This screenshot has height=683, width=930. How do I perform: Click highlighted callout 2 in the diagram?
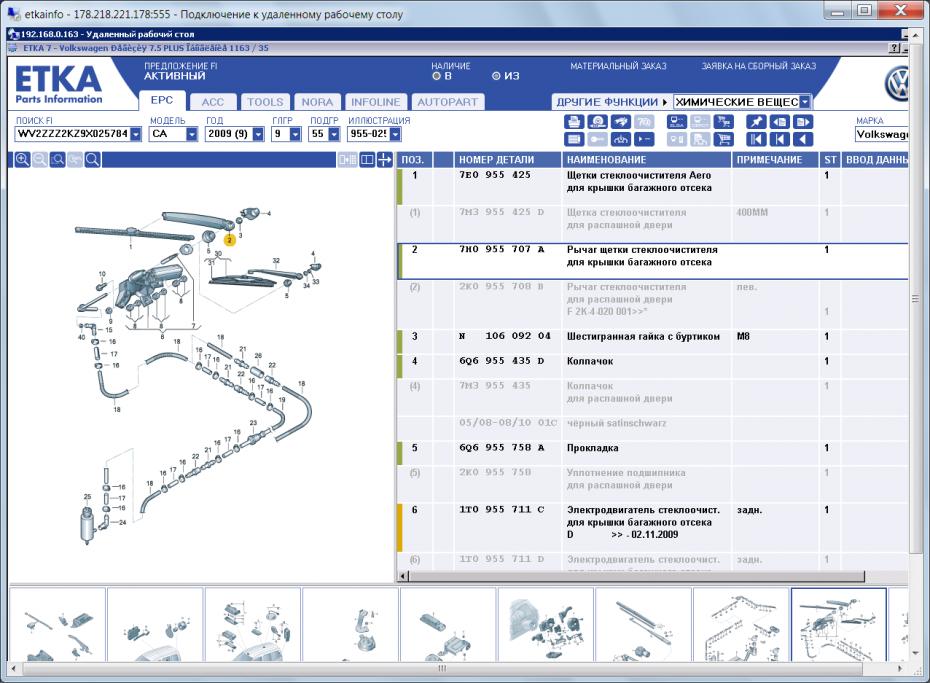(230, 240)
